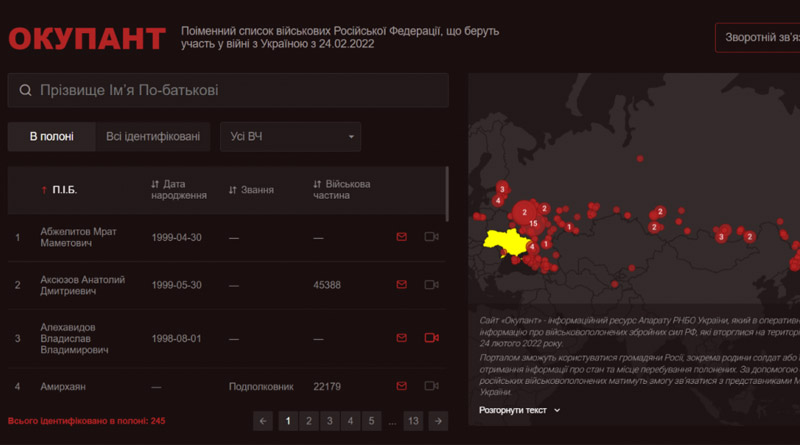Click the envelope icon for Аксюзов Анатолий
This screenshot has width=800, height=445.
pyautogui.click(x=402, y=285)
